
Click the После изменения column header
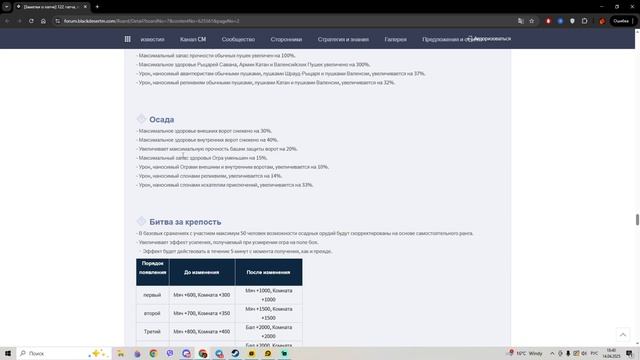click(268, 272)
